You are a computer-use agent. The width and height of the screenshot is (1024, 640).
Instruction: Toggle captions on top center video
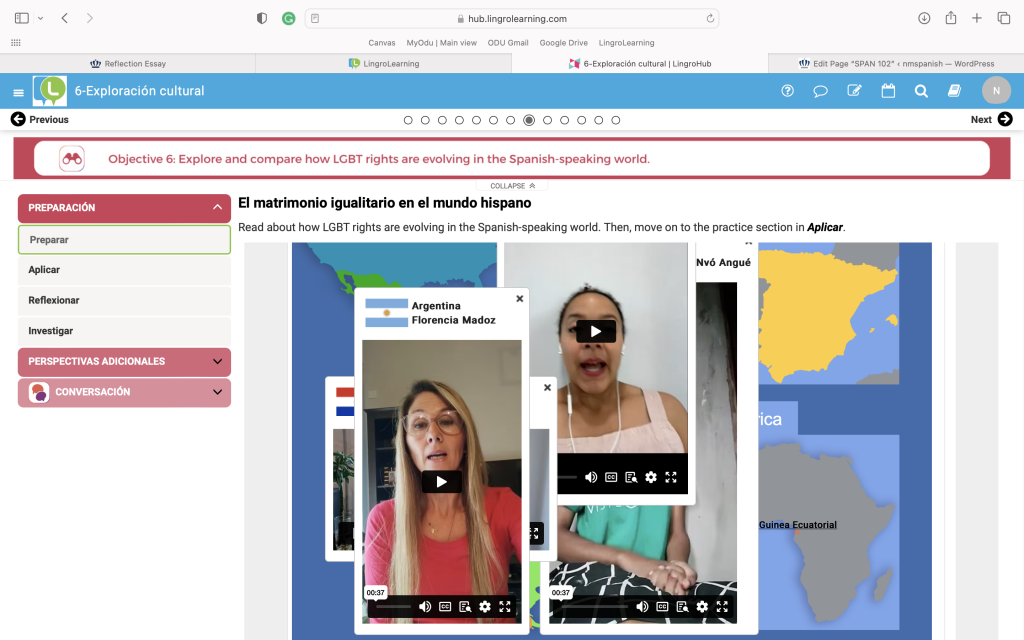pyautogui.click(x=611, y=477)
